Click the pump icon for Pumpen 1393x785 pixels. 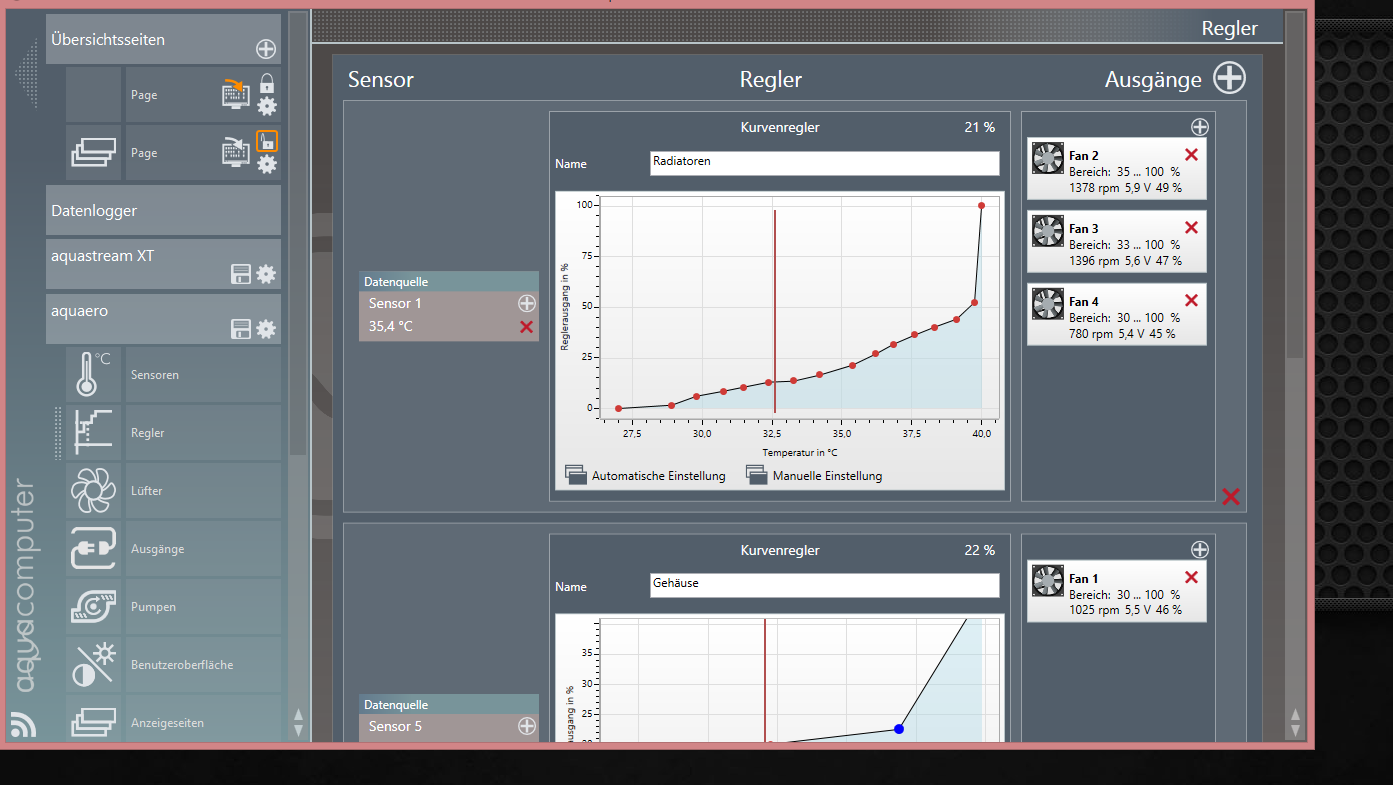[x=94, y=607]
